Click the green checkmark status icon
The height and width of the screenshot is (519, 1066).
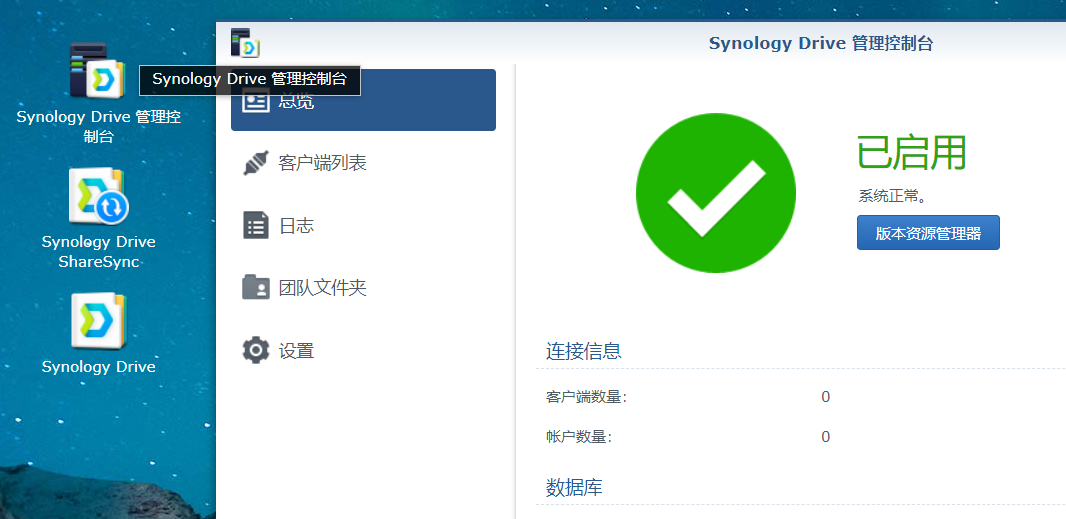tap(716, 193)
